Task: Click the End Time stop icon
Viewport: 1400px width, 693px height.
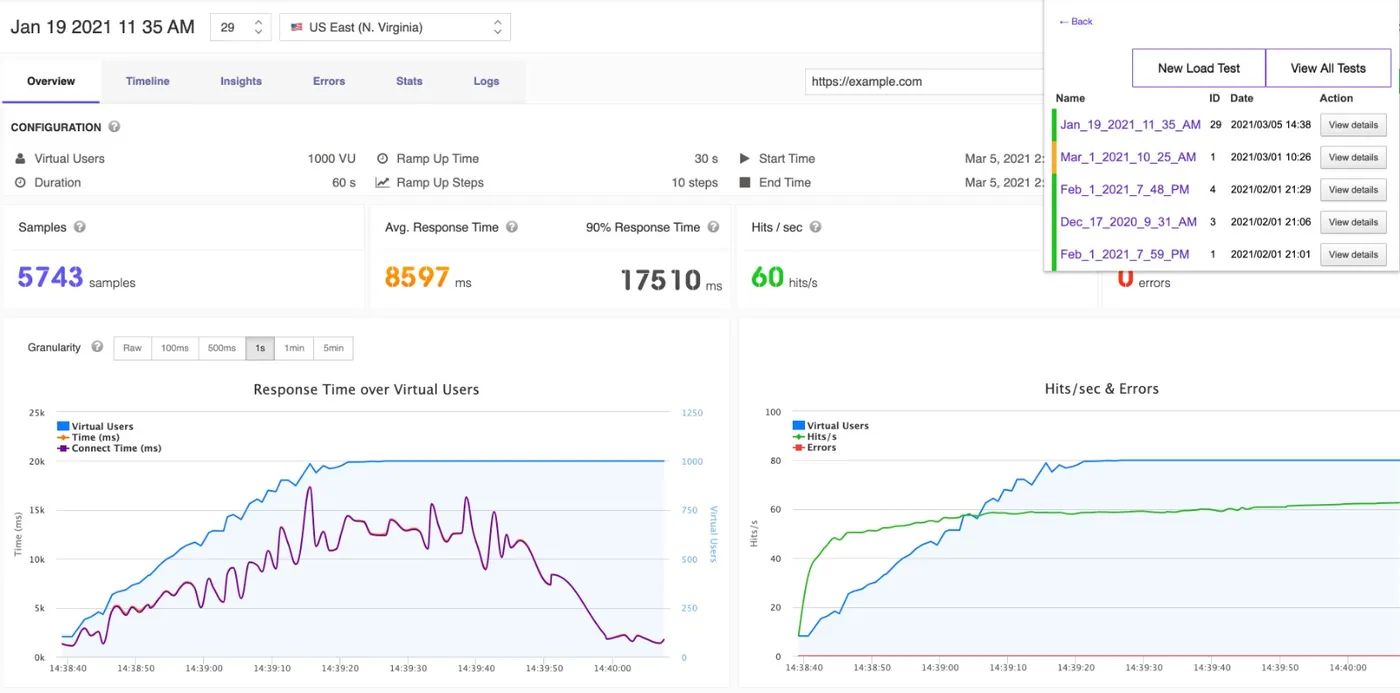Action: (x=745, y=183)
